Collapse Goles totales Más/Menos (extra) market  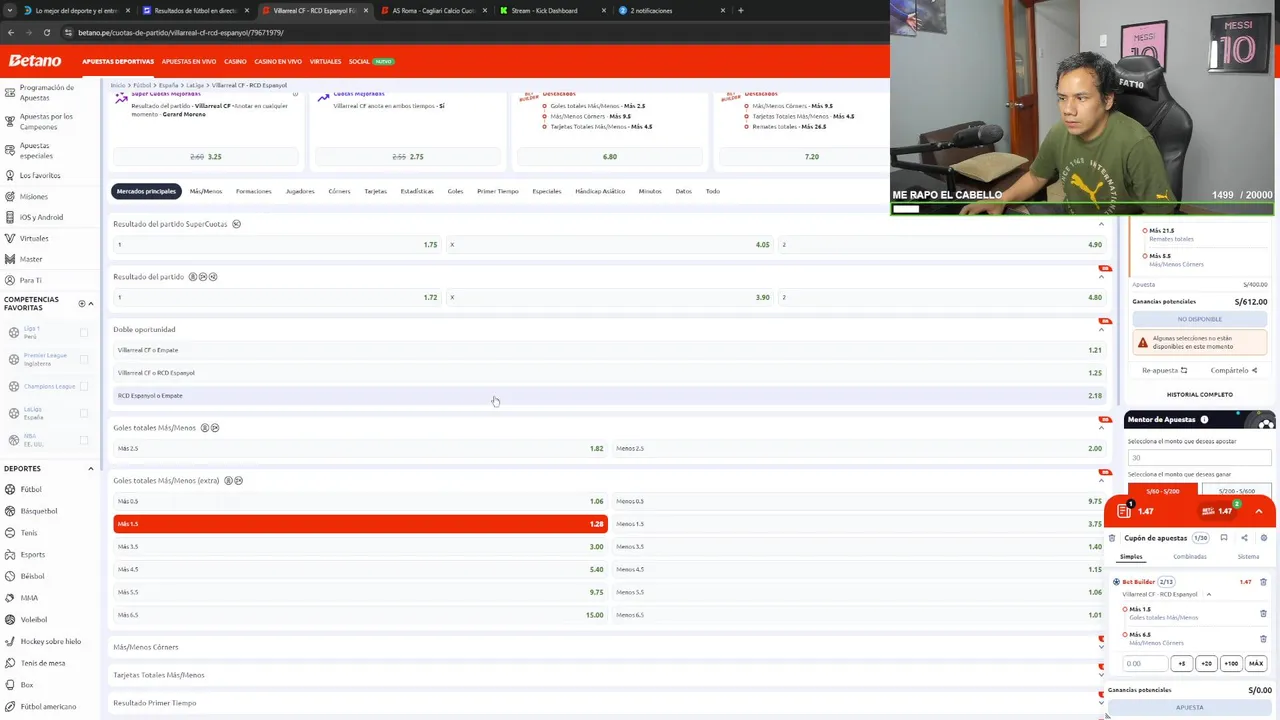tap(1101, 480)
